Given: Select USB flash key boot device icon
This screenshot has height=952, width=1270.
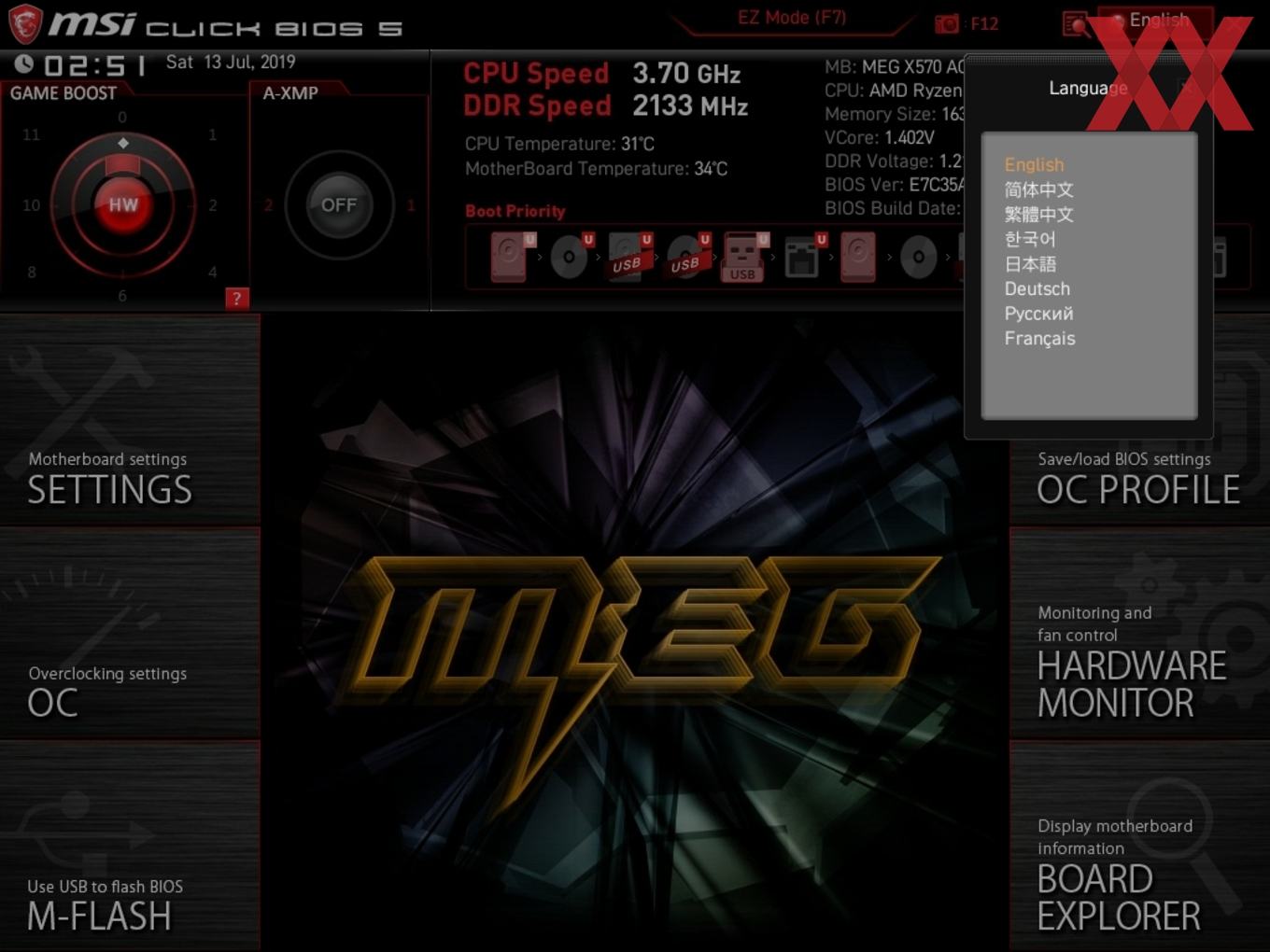Looking at the screenshot, I should point(744,257).
